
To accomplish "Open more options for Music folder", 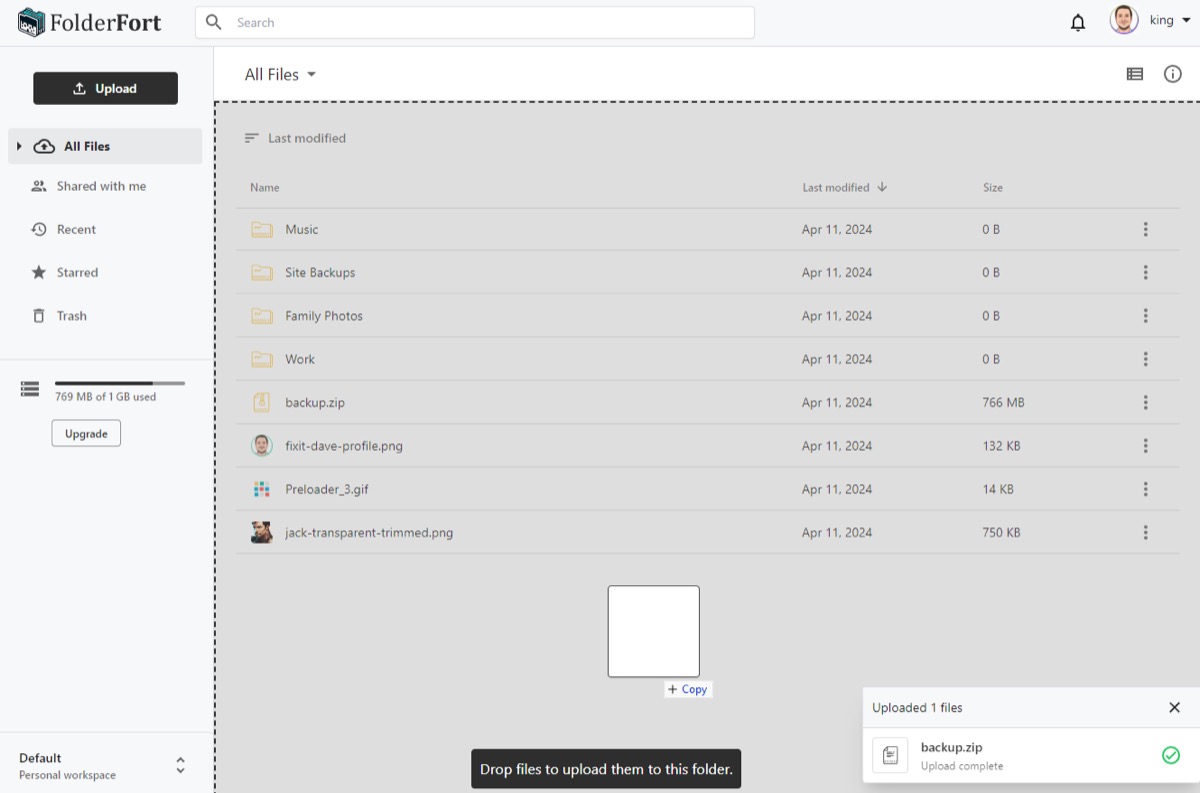I will click(x=1145, y=230).
